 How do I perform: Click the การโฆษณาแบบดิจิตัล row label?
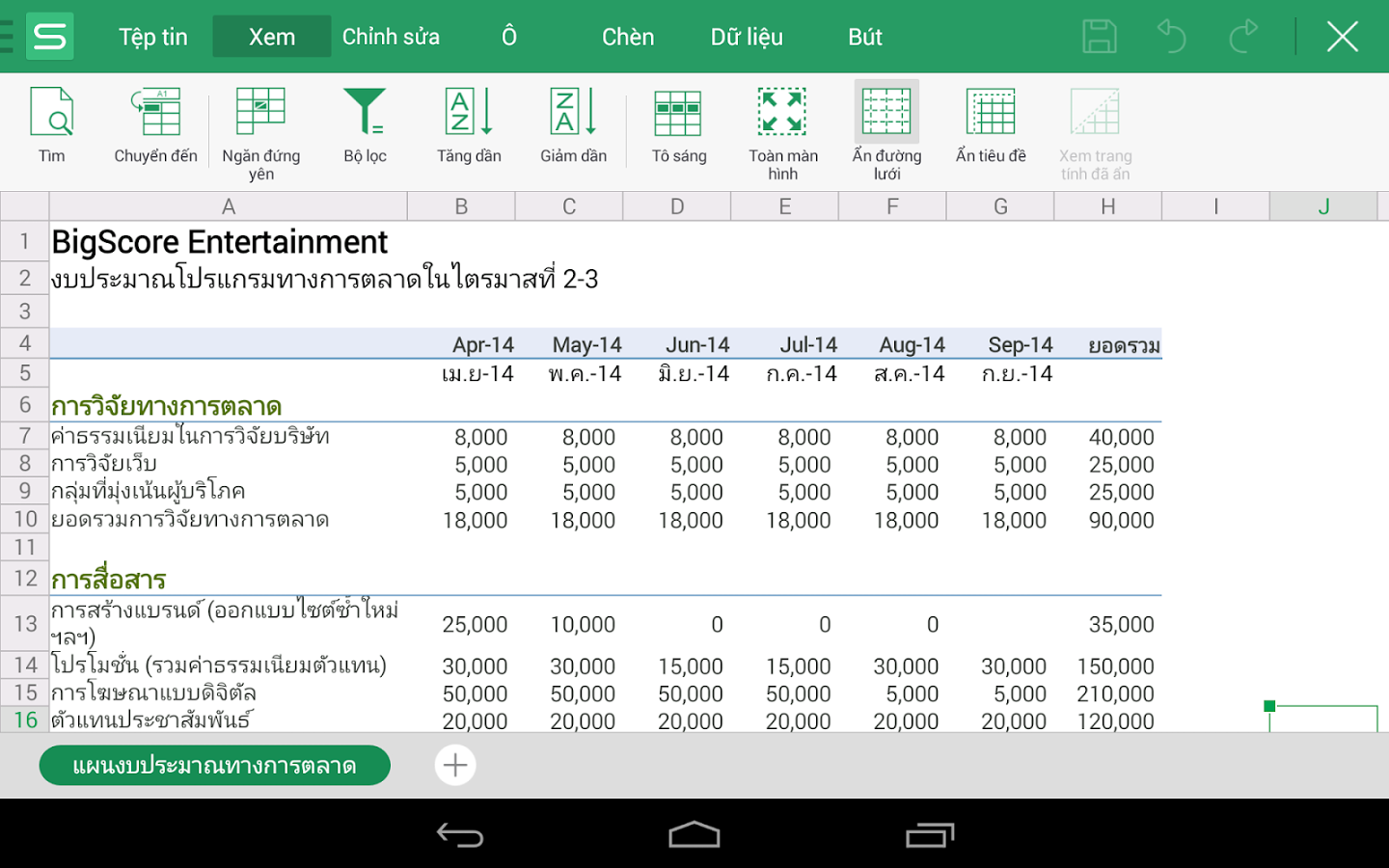pos(153,693)
